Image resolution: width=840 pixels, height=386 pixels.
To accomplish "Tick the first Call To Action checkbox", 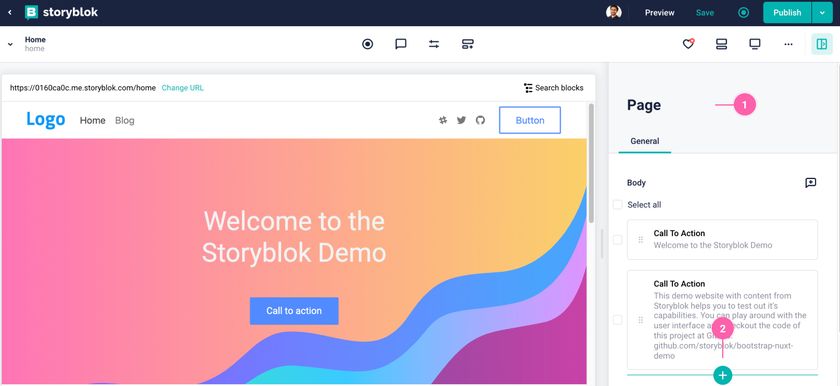I will point(618,239).
